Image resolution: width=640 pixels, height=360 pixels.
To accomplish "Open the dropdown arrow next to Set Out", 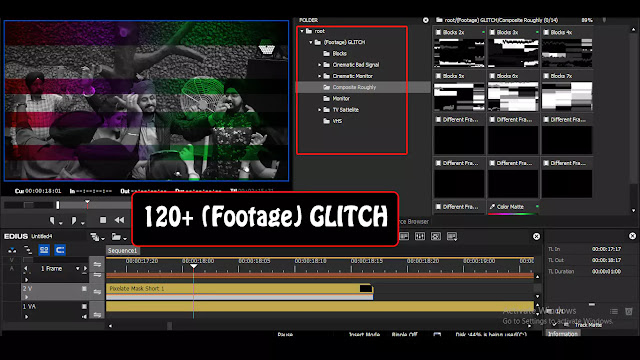I will click(x=82, y=223).
